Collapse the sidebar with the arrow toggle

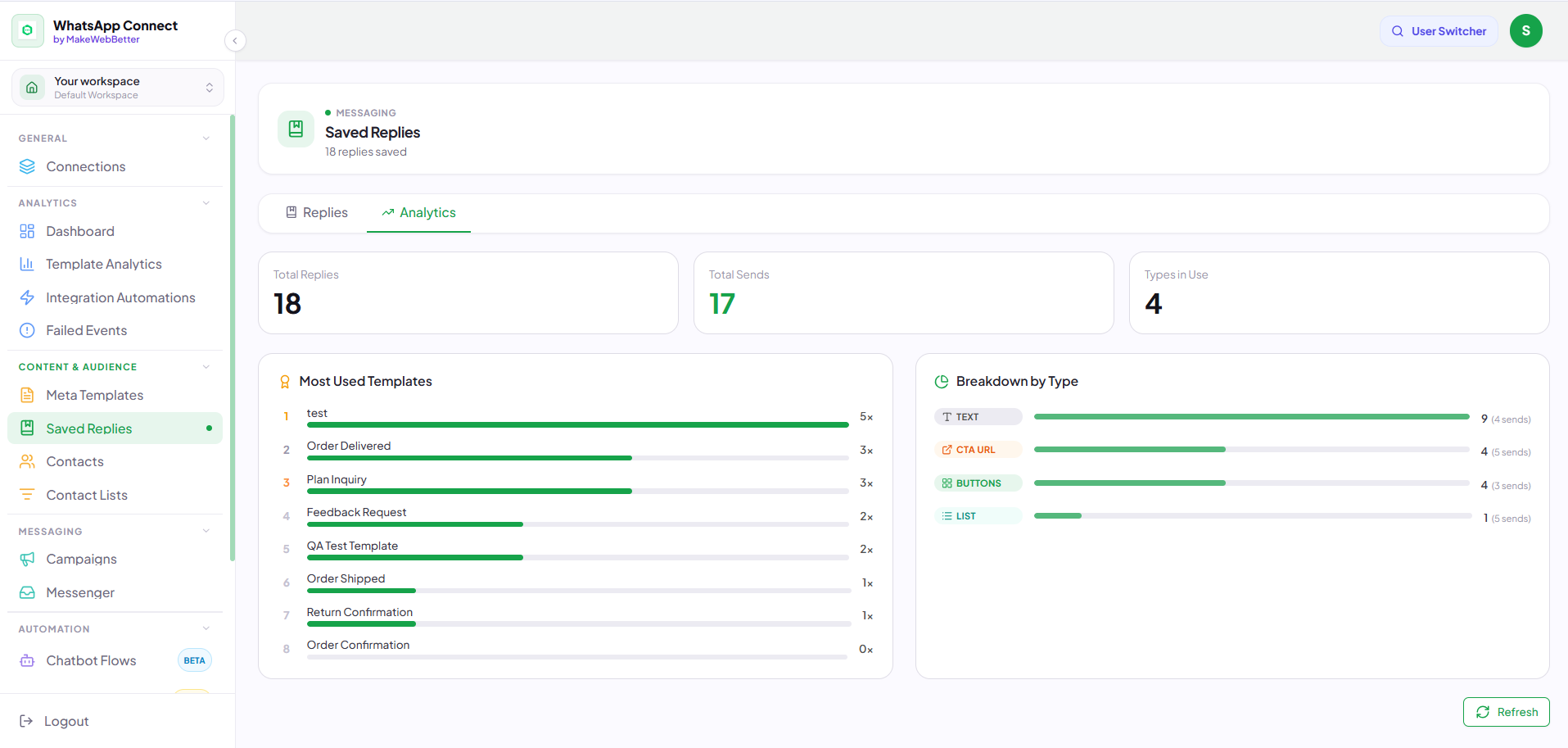click(x=235, y=40)
